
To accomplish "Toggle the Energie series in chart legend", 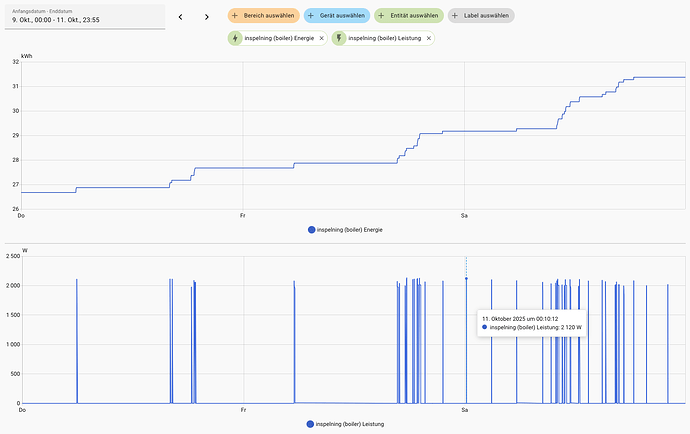I will click(346, 230).
